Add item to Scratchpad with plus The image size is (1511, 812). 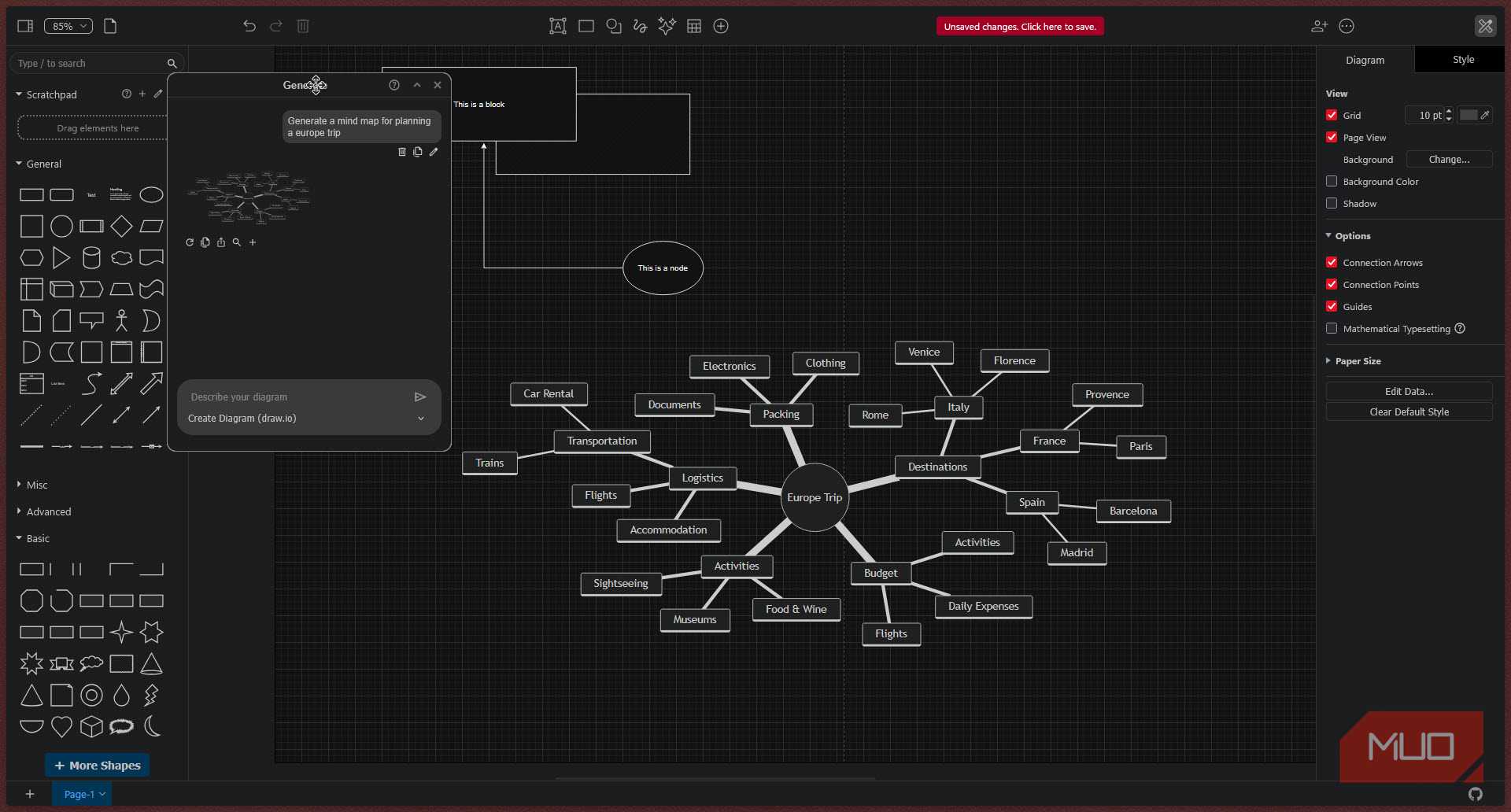pos(142,94)
